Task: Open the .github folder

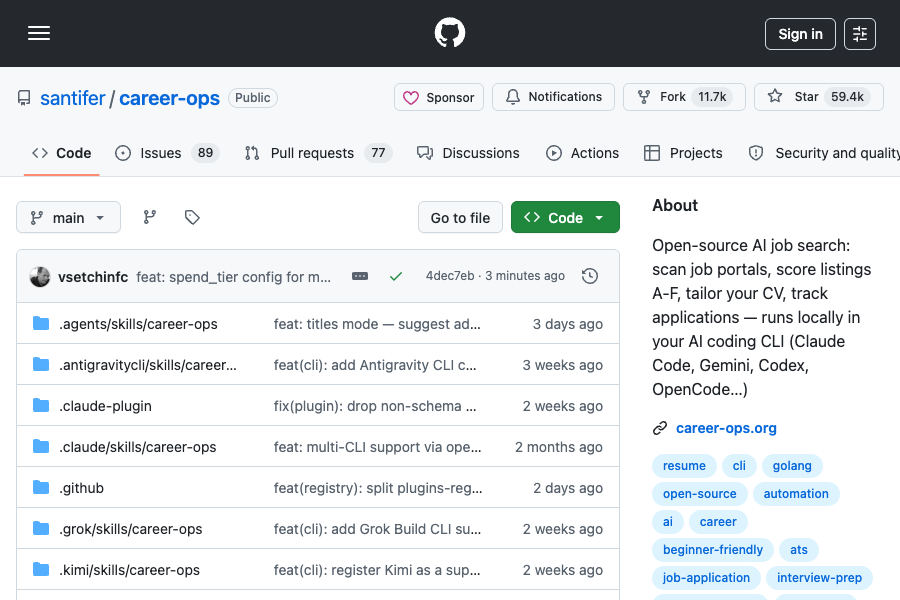Action: click(x=82, y=488)
